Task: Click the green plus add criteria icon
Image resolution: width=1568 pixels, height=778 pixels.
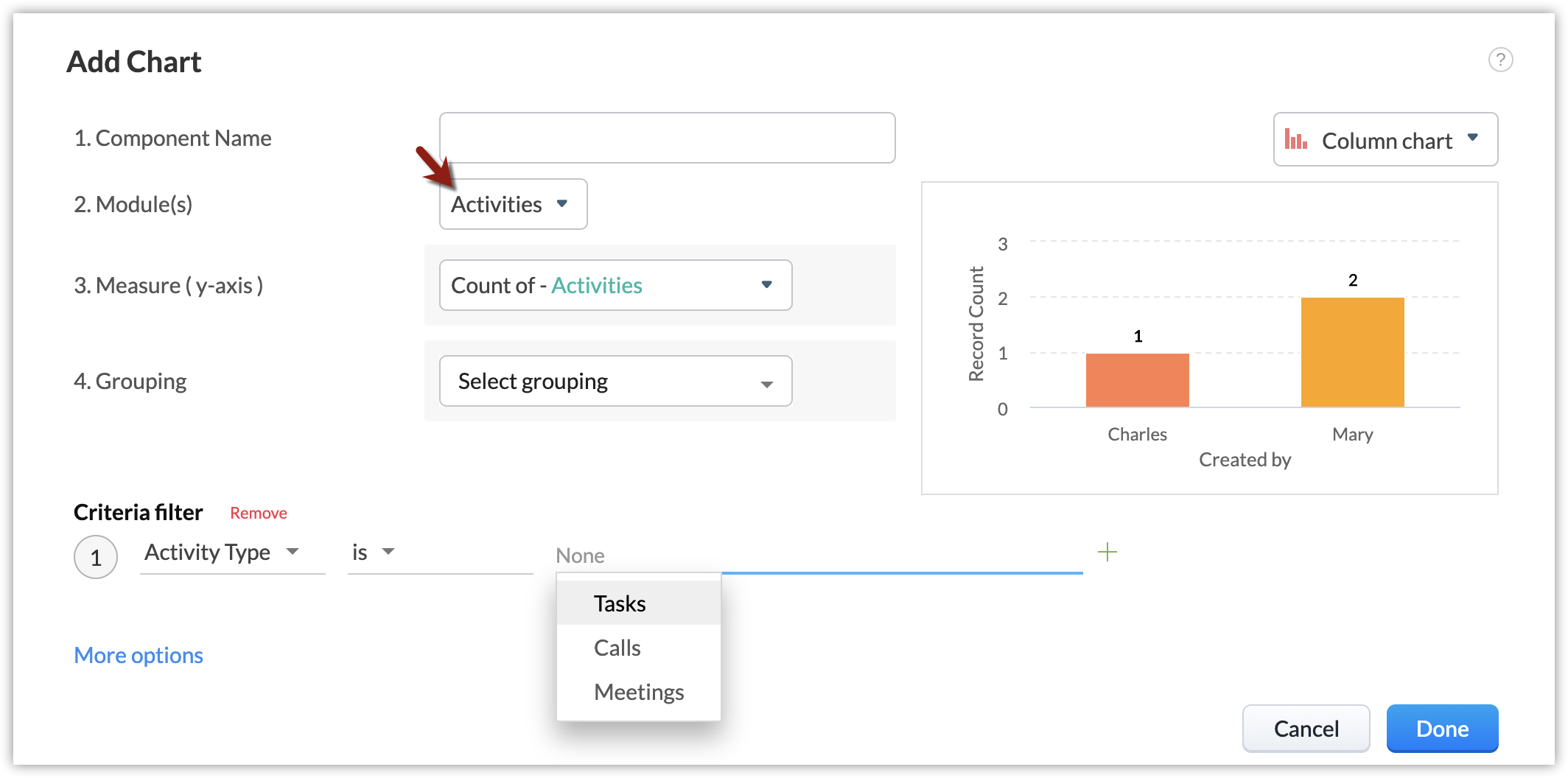Action: (1107, 552)
